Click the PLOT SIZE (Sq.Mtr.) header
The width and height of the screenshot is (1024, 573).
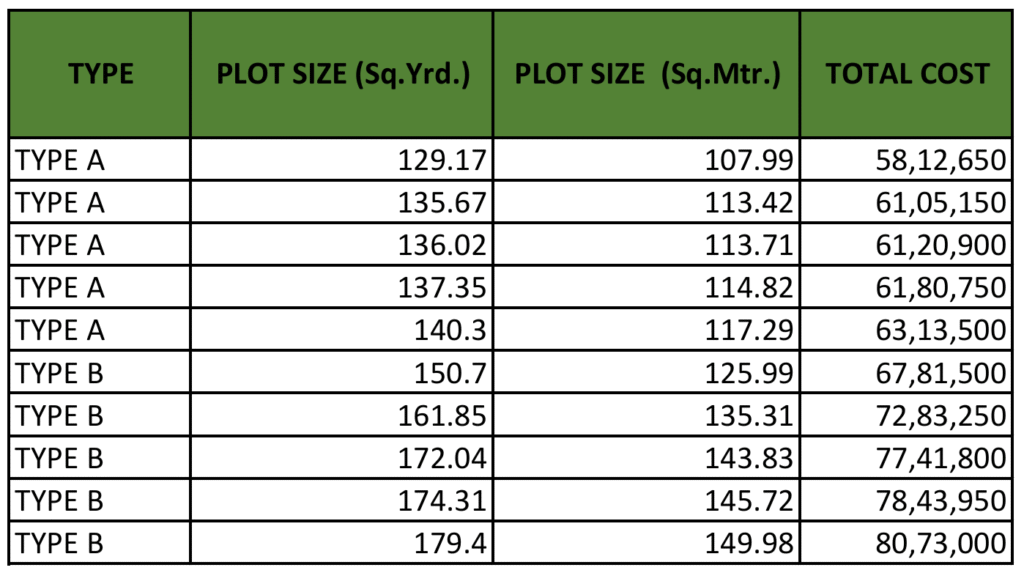pyautogui.click(x=647, y=74)
